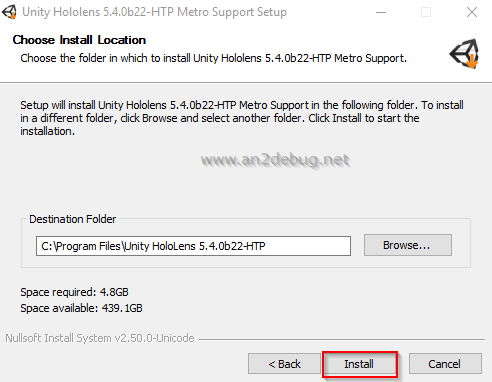
Task: Start installation with the Install button
Action: pos(360,364)
